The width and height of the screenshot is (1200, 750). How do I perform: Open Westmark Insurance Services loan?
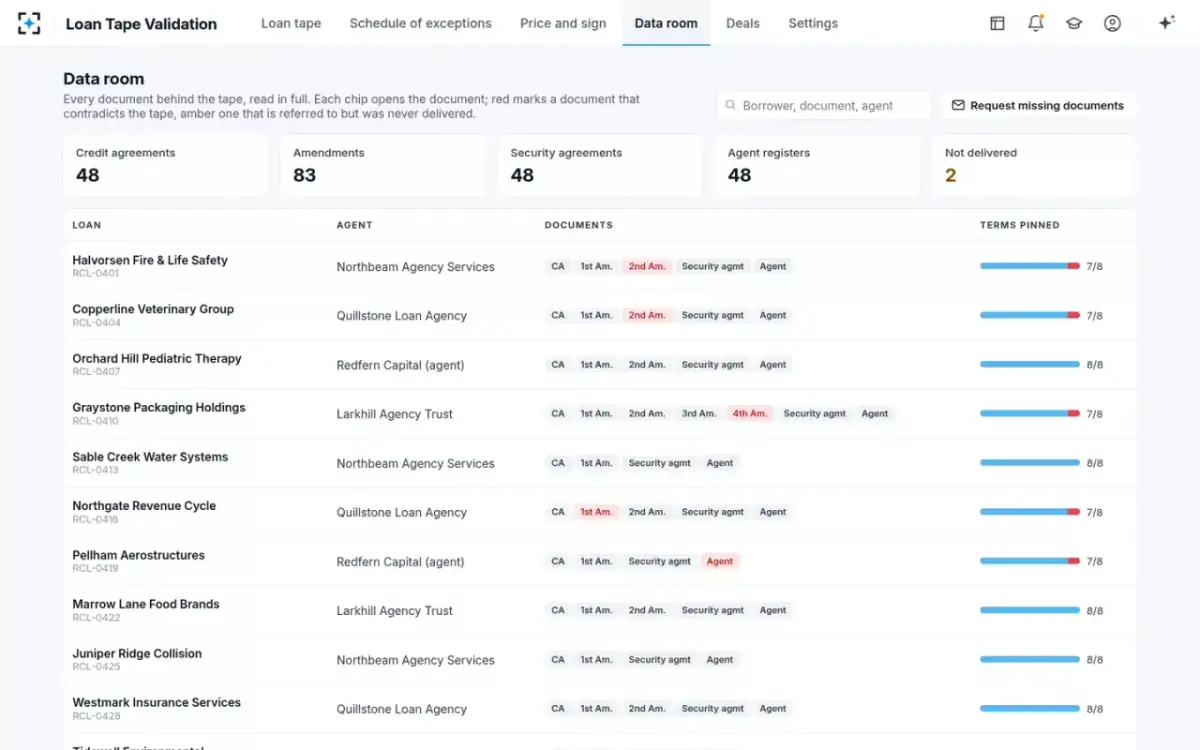click(157, 703)
